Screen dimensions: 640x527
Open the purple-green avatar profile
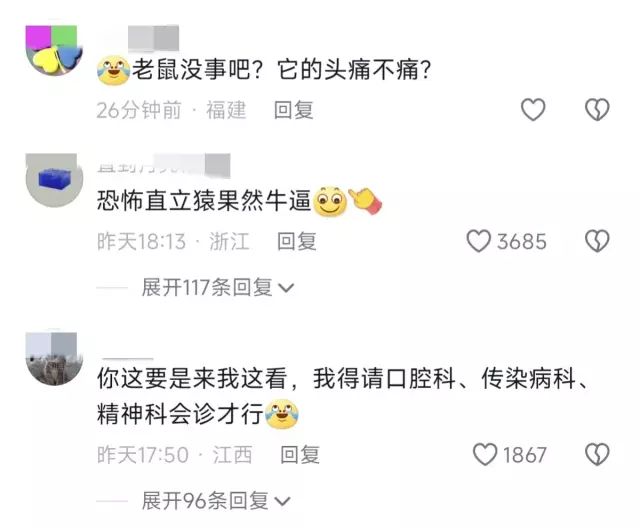pos(54,50)
